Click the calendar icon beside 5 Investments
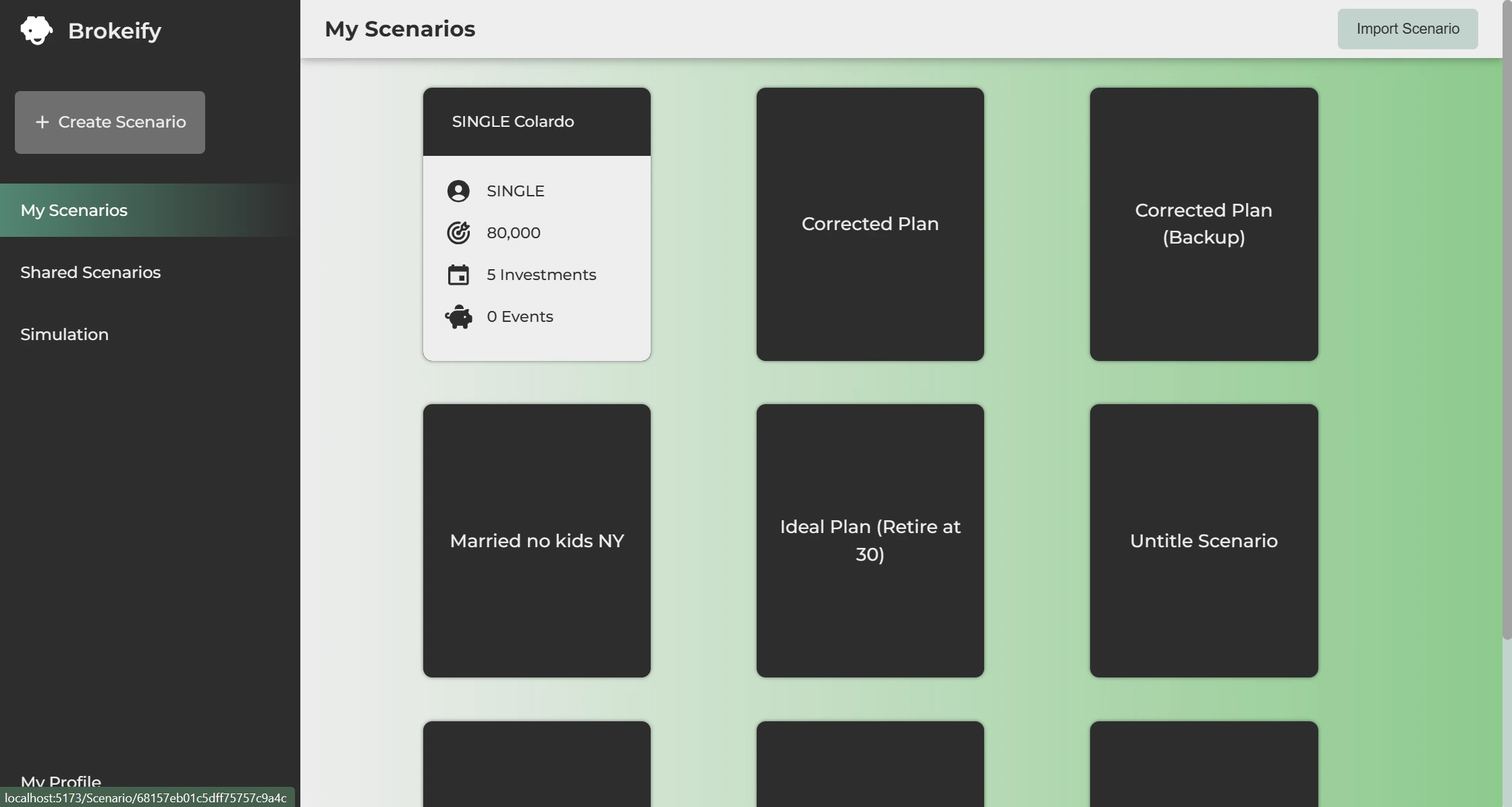Viewport: 1512px width, 807px height. tap(458, 275)
